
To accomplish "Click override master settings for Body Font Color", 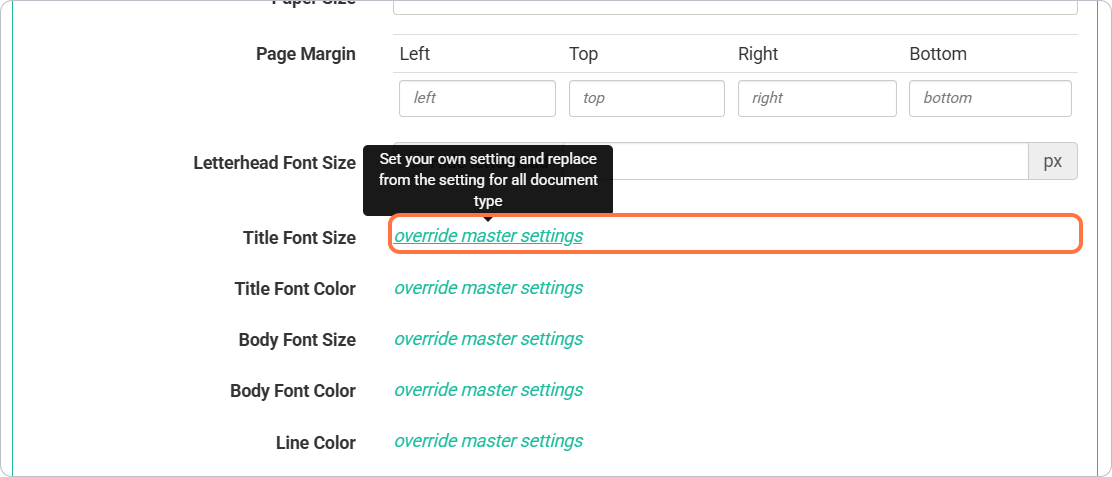I will [489, 390].
